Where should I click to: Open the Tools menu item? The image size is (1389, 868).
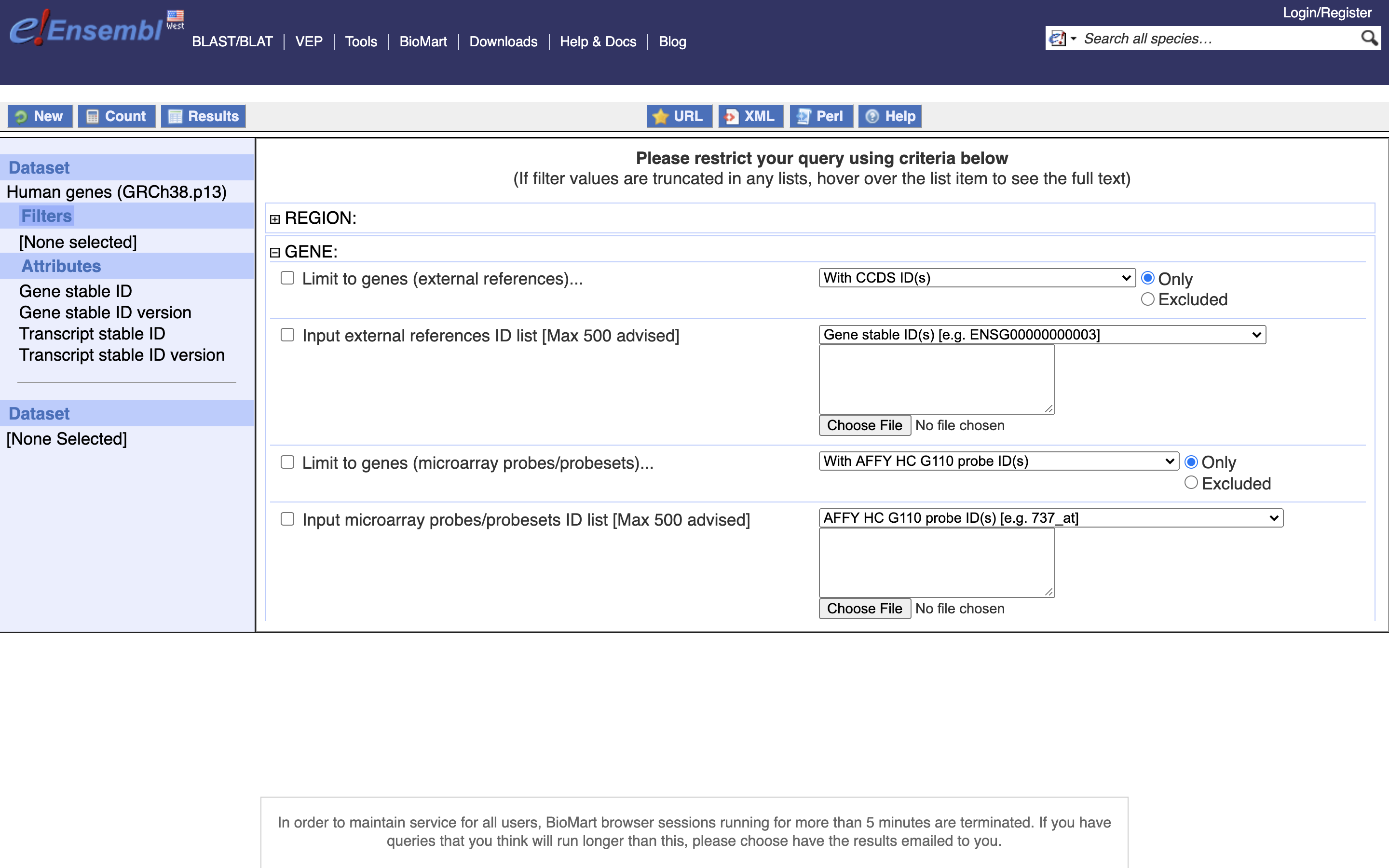pos(361,41)
